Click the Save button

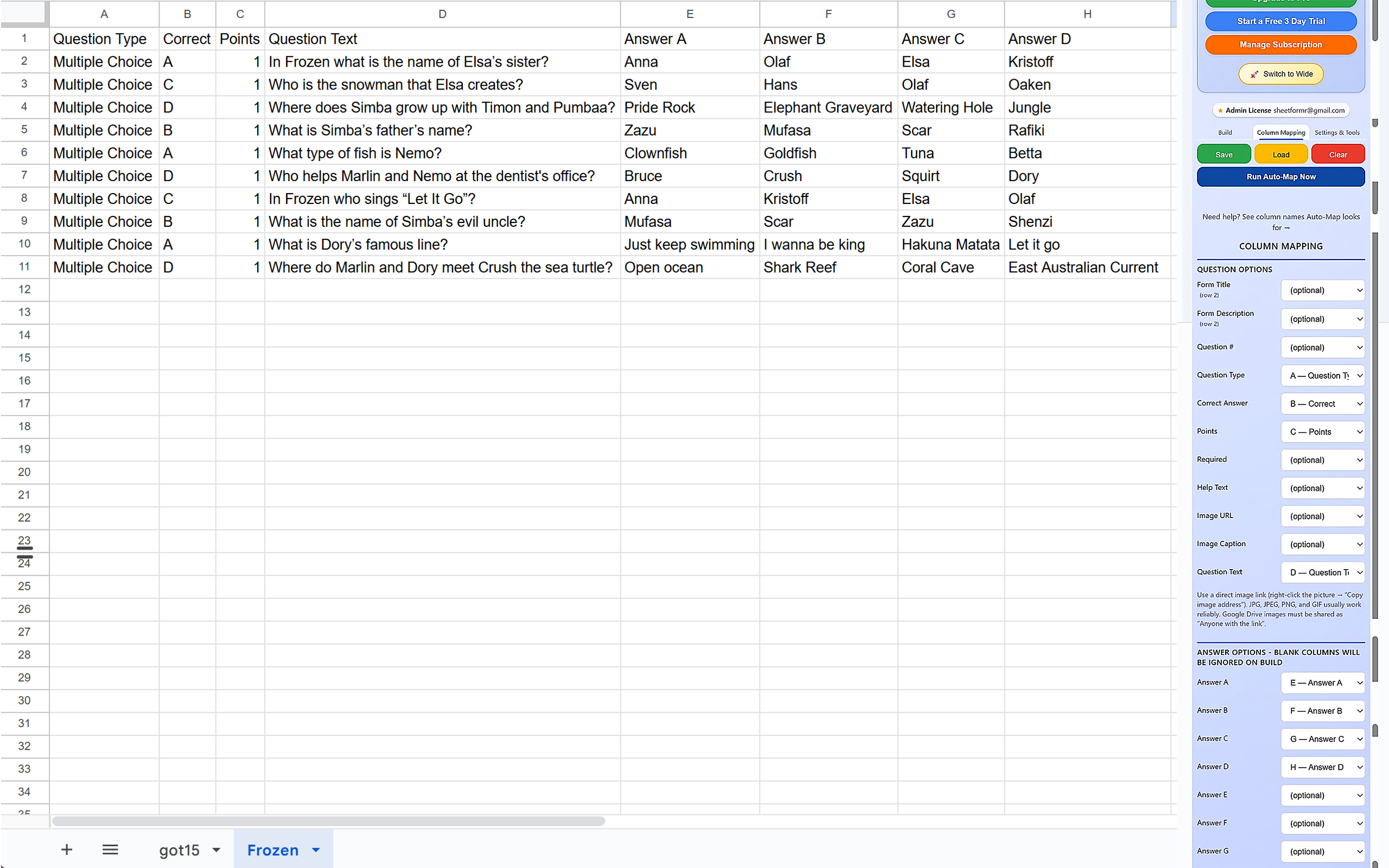click(1224, 154)
